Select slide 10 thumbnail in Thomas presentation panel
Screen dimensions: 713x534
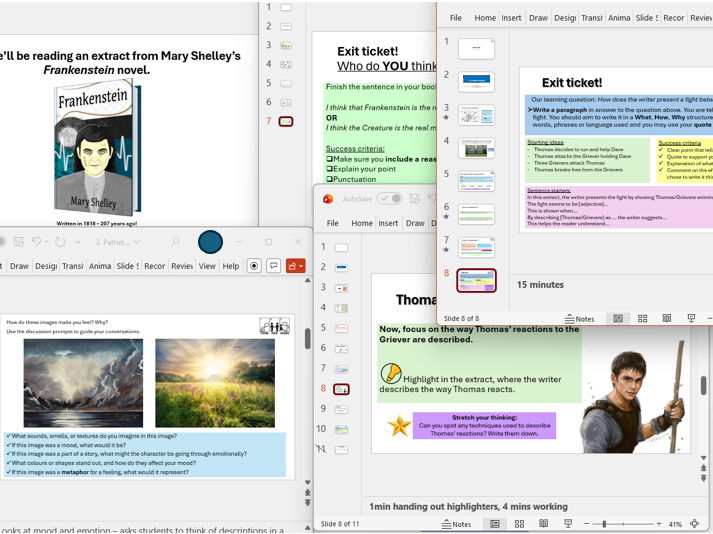(341, 429)
